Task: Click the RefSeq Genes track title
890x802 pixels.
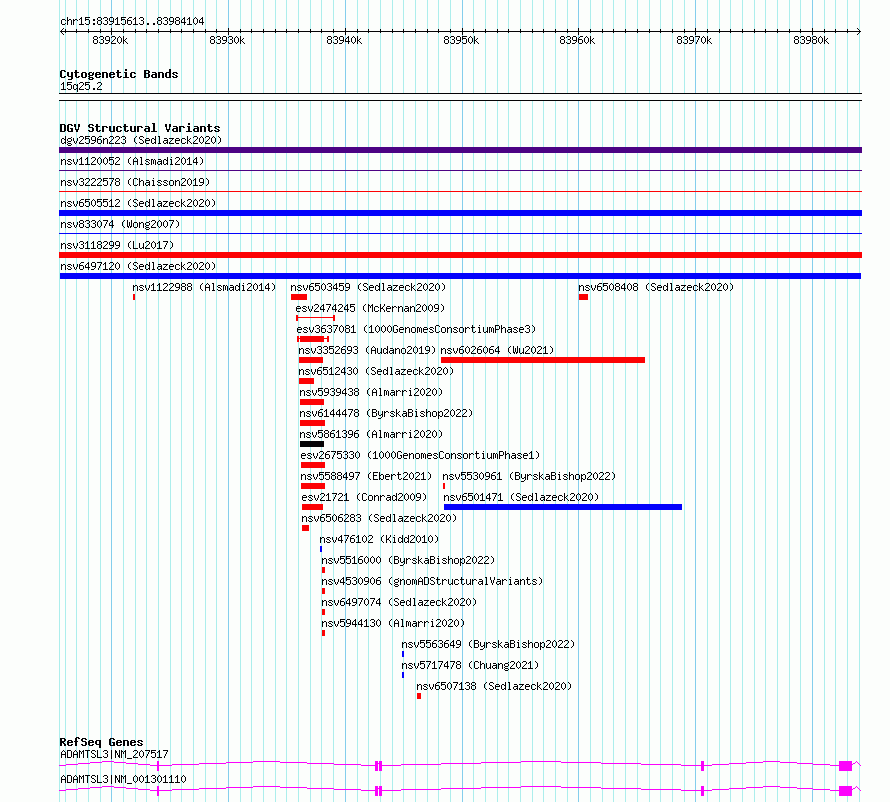Action: pos(101,742)
